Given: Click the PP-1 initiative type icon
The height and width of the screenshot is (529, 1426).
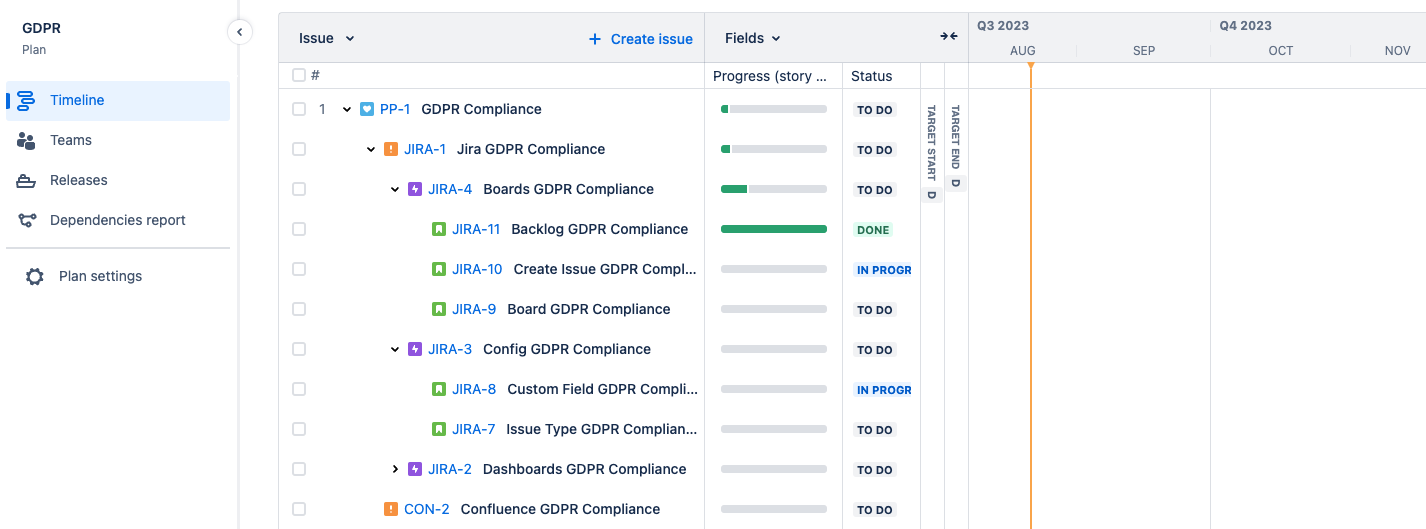Looking at the screenshot, I should pyautogui.click(x=367, y=109).
